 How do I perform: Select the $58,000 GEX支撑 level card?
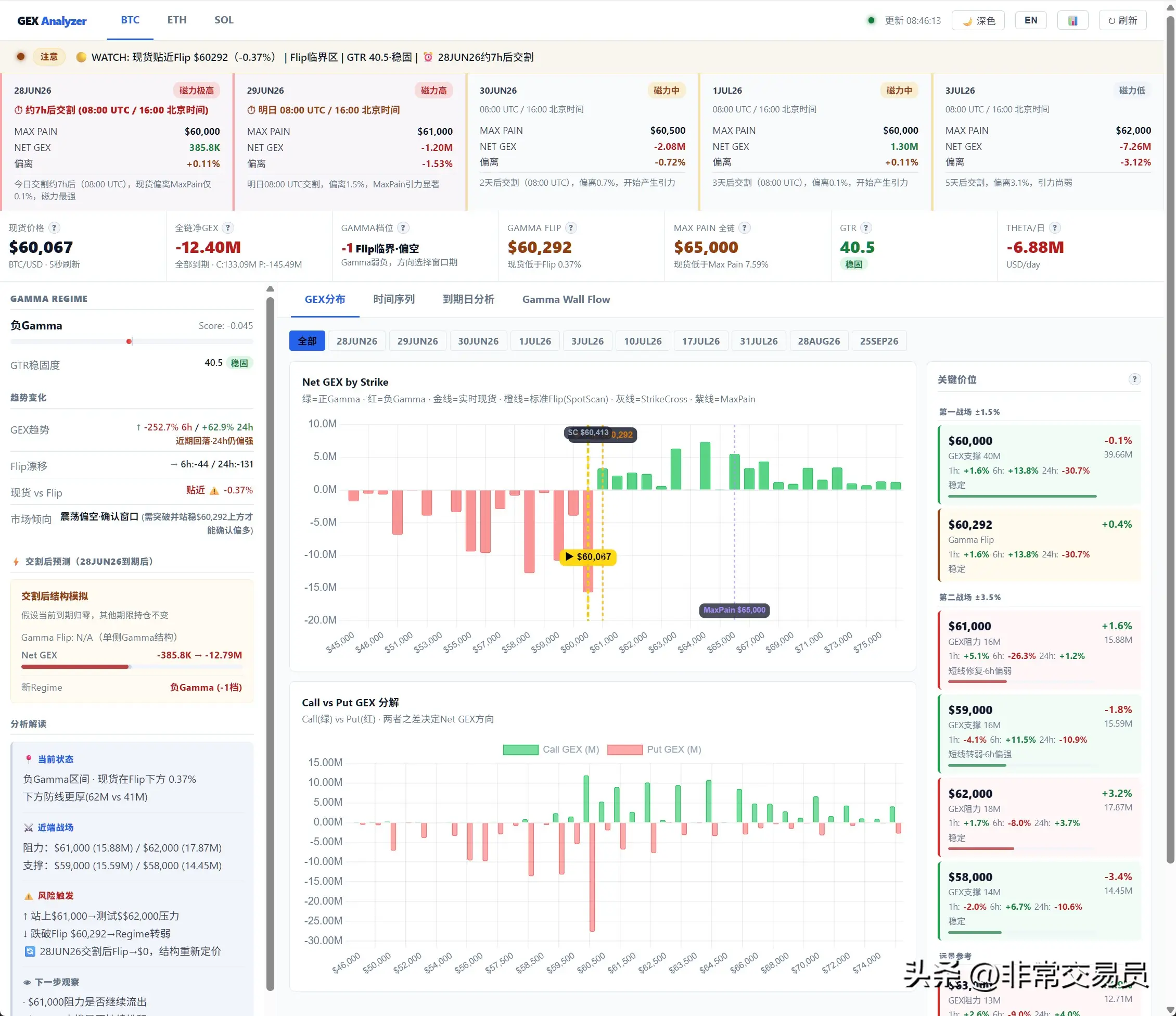(x=1040, y=901)
